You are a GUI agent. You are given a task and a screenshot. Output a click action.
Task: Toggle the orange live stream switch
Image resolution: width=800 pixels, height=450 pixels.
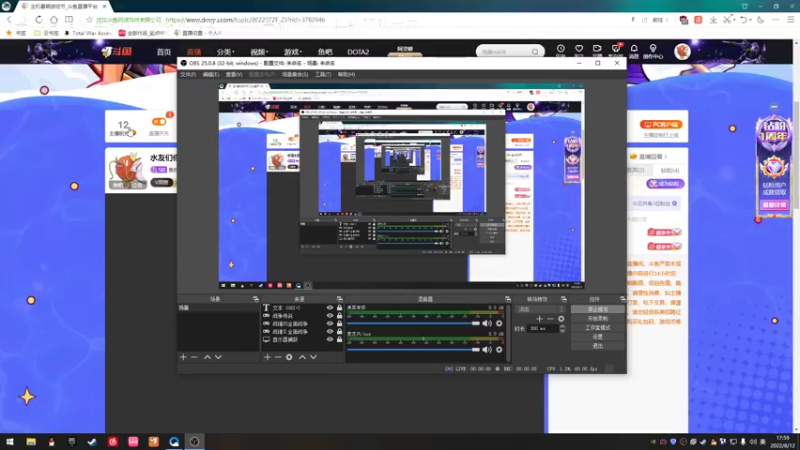click(x=159, y=121)
